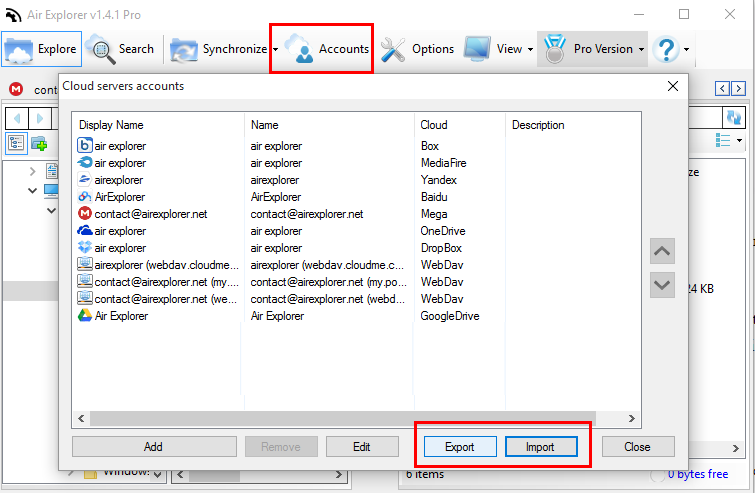Screen dimensions: 755x493
Task: Click the 'GoogleDrive' cloud cell
Action: point(450,315)
